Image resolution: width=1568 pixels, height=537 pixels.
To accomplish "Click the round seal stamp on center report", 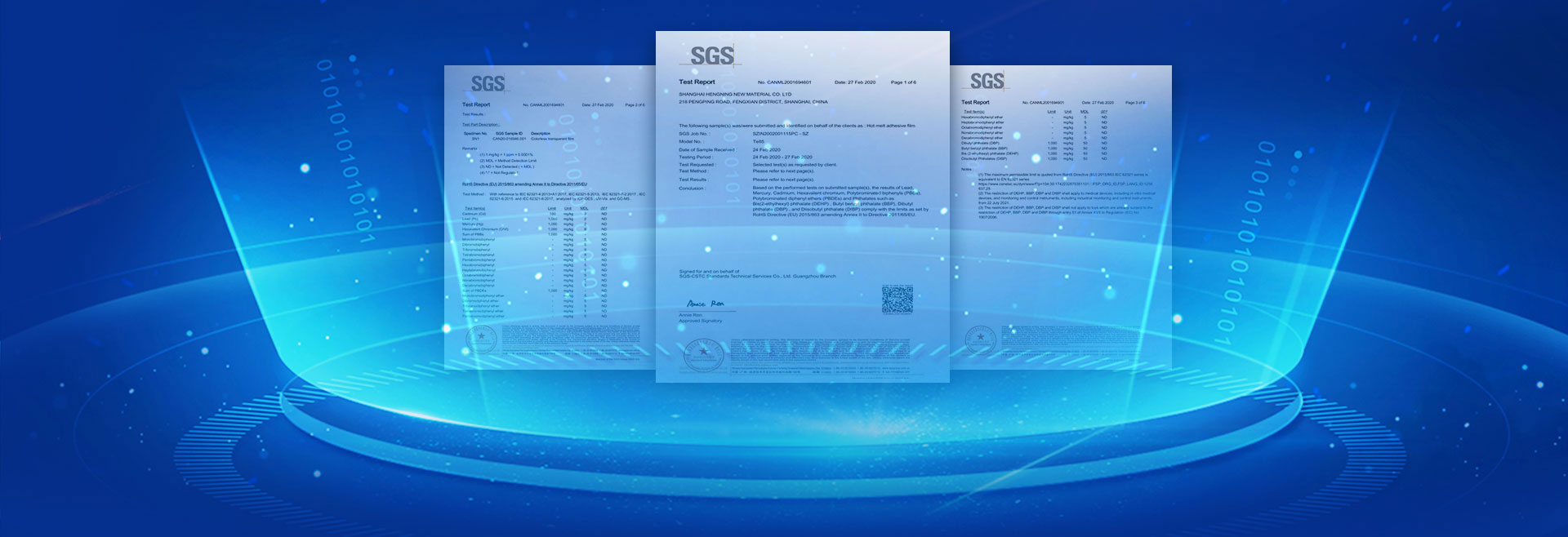I will [x=703, y=354].
